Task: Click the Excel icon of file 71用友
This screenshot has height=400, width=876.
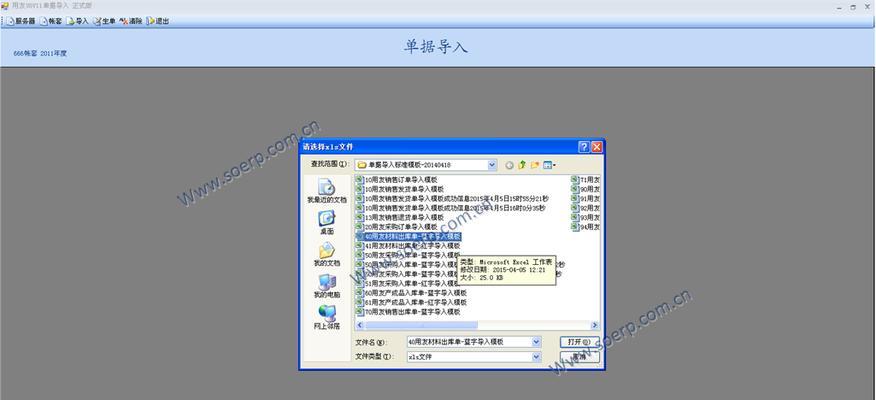Action: [575, 180]
